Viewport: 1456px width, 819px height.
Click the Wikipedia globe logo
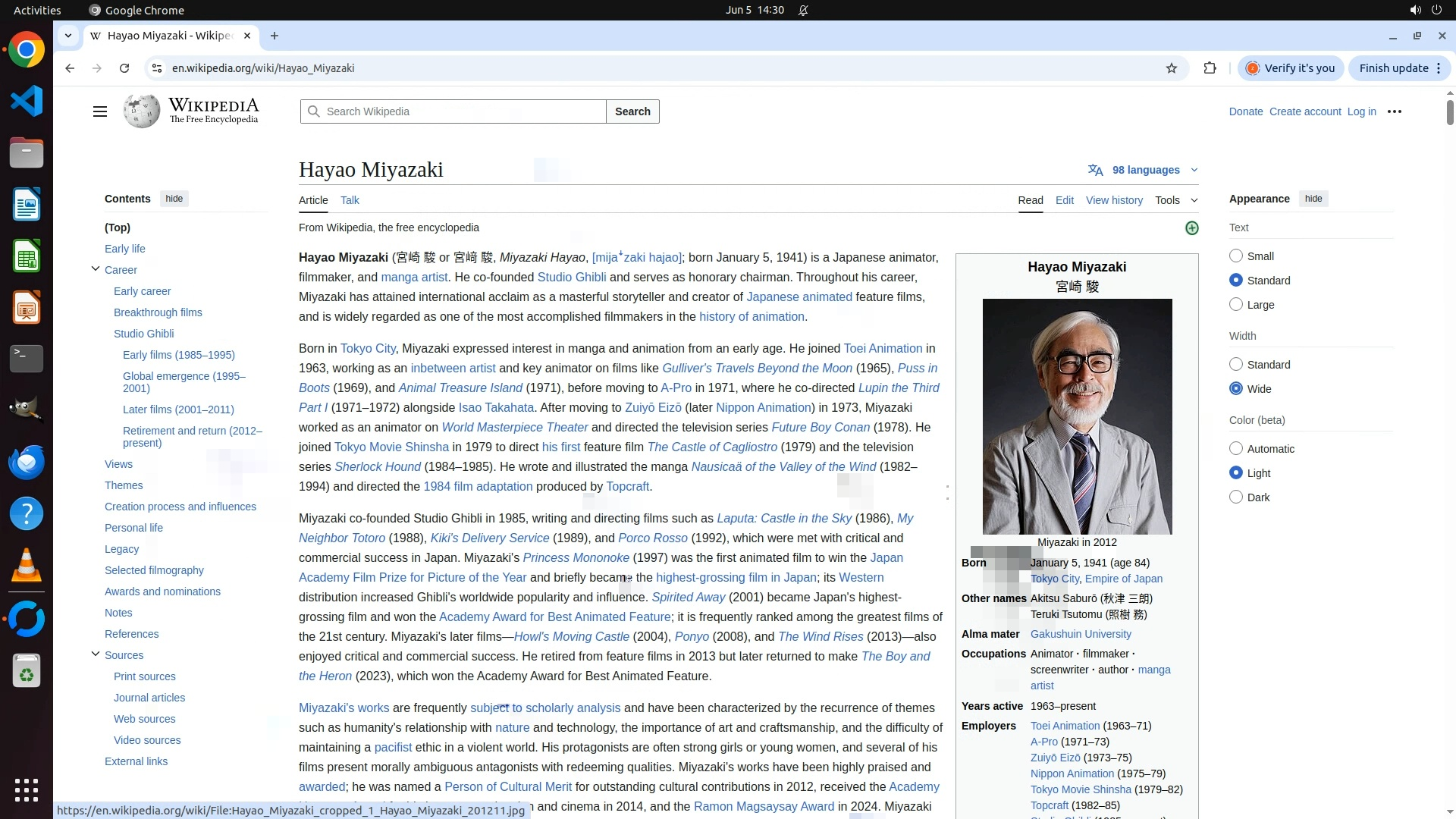pos(142,111)
